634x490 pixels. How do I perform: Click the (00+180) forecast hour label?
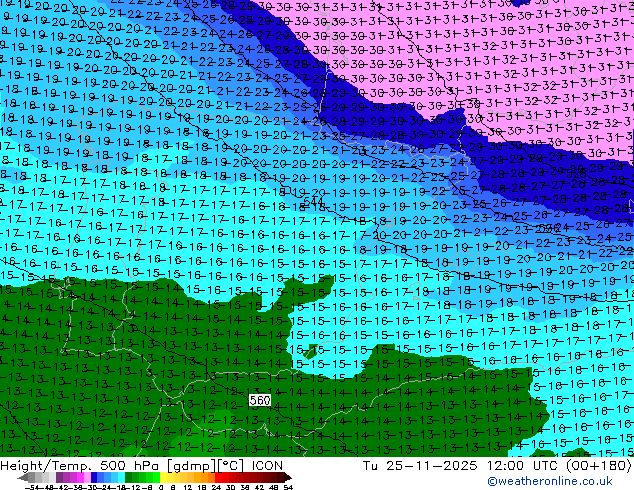coord(598,466)
